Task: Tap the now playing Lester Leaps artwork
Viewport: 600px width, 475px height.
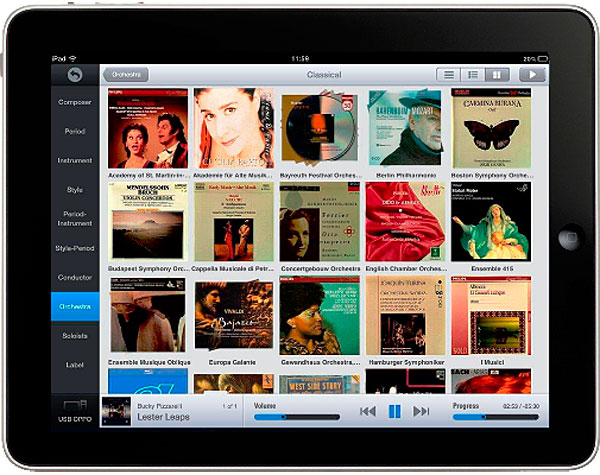Action: coord(116,411)
